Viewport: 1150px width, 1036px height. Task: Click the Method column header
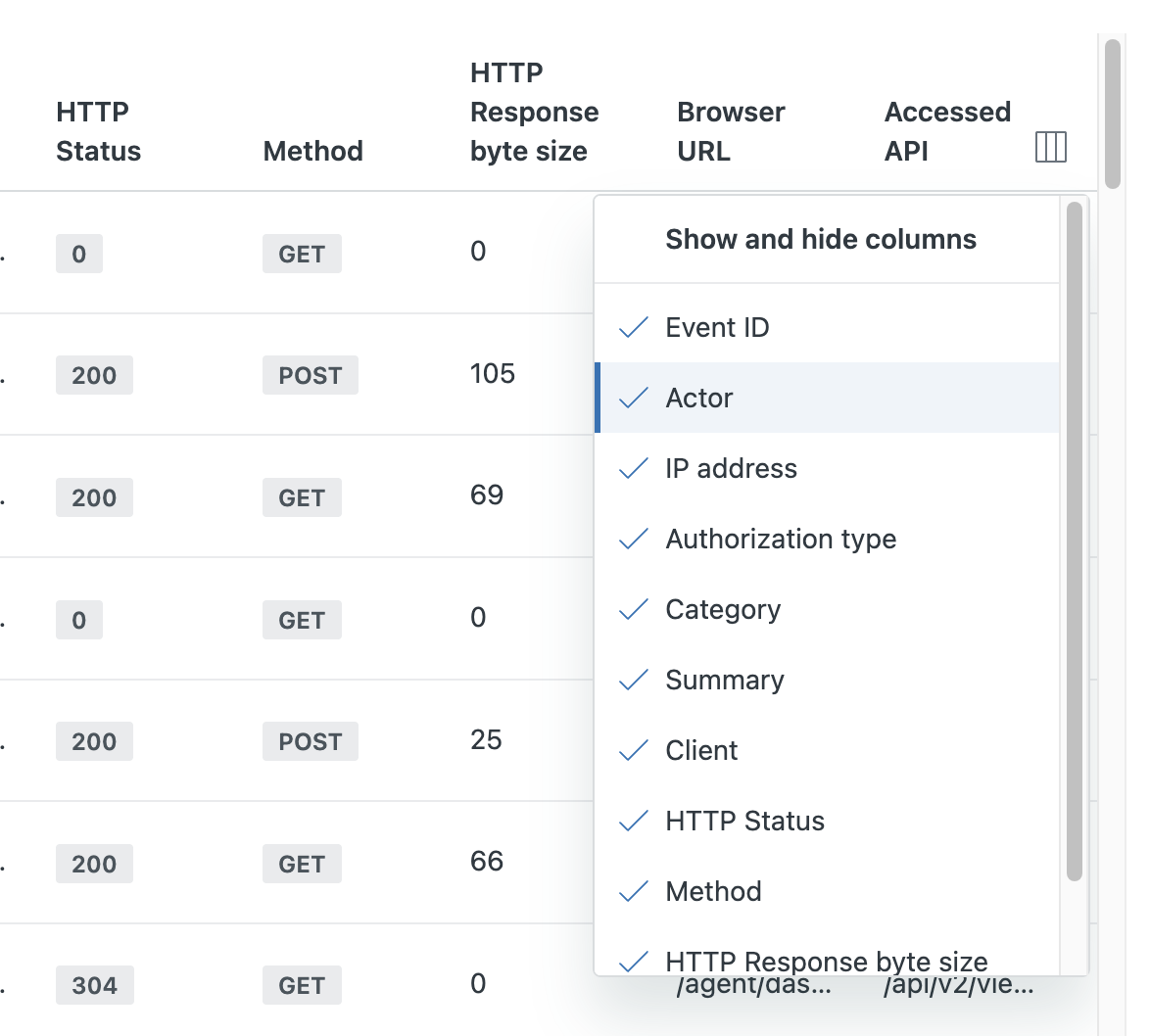click(312, 151)
